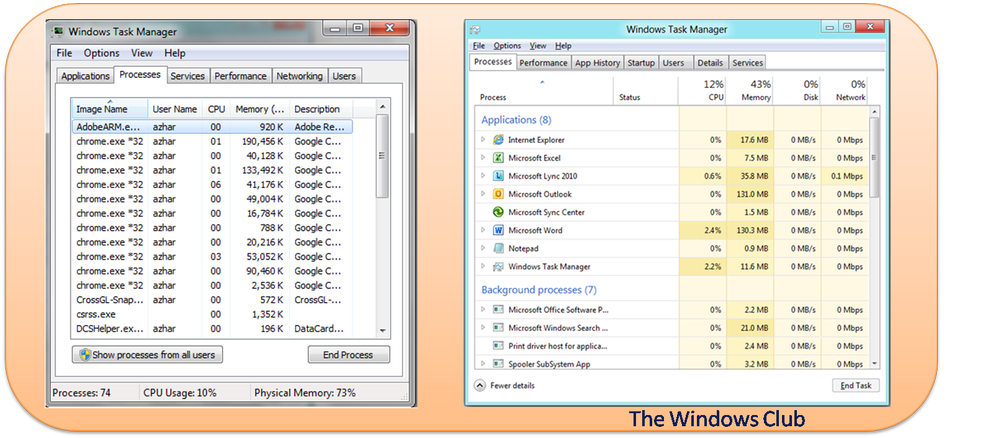Open Performance tab in old Task Manager
This screenshot has width=1000, height=438.
pyautogui.click(x=240, y=76)
